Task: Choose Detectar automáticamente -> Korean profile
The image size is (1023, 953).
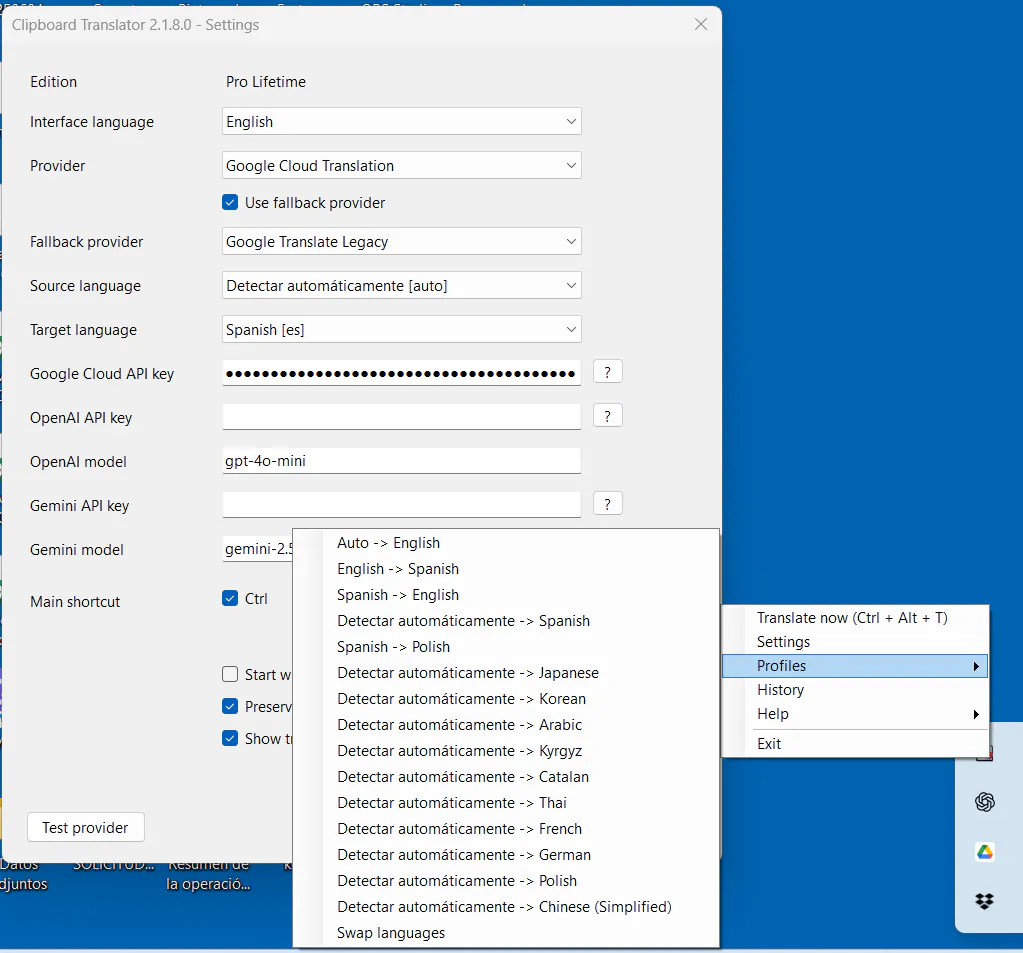Action: (x=506, y=699)
